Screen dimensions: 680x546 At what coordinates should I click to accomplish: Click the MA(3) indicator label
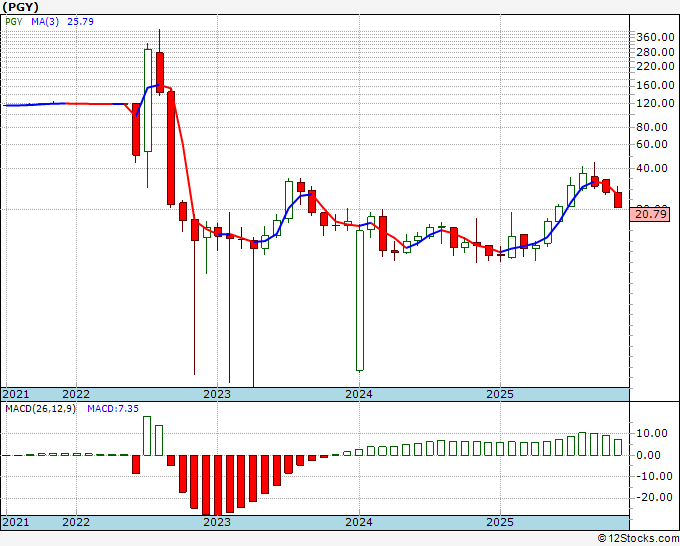click(x=45, y=22)
